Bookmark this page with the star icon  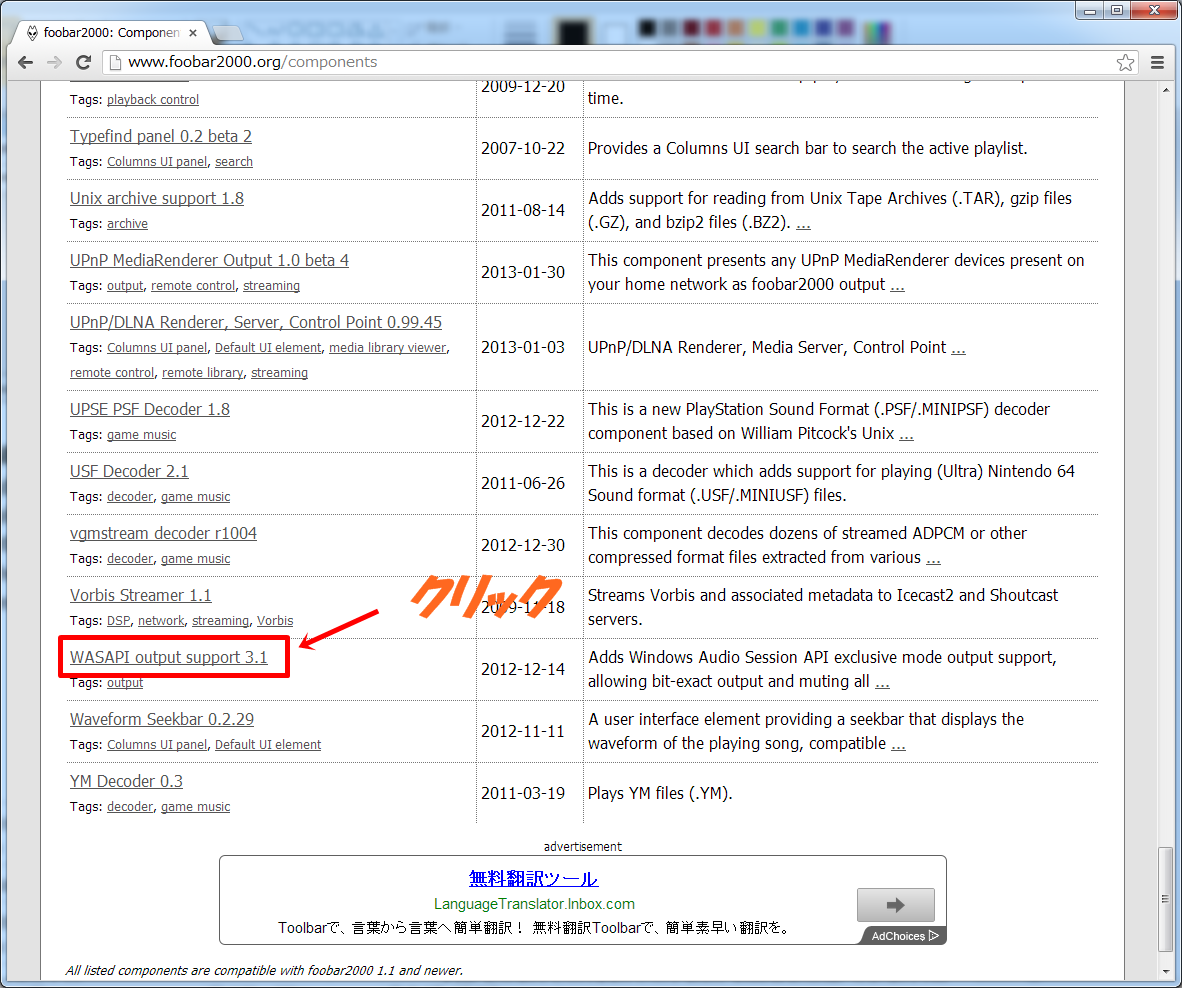pos(1125,63)
